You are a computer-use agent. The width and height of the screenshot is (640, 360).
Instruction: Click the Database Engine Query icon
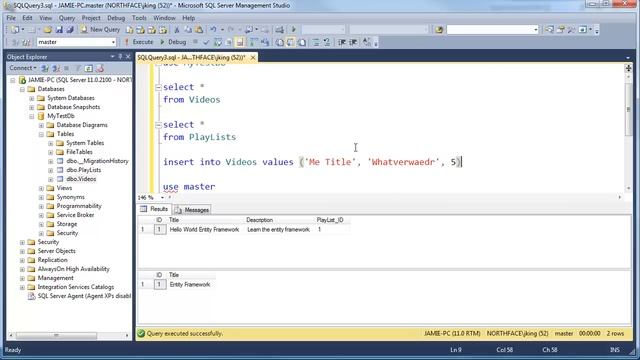[129, 29]
